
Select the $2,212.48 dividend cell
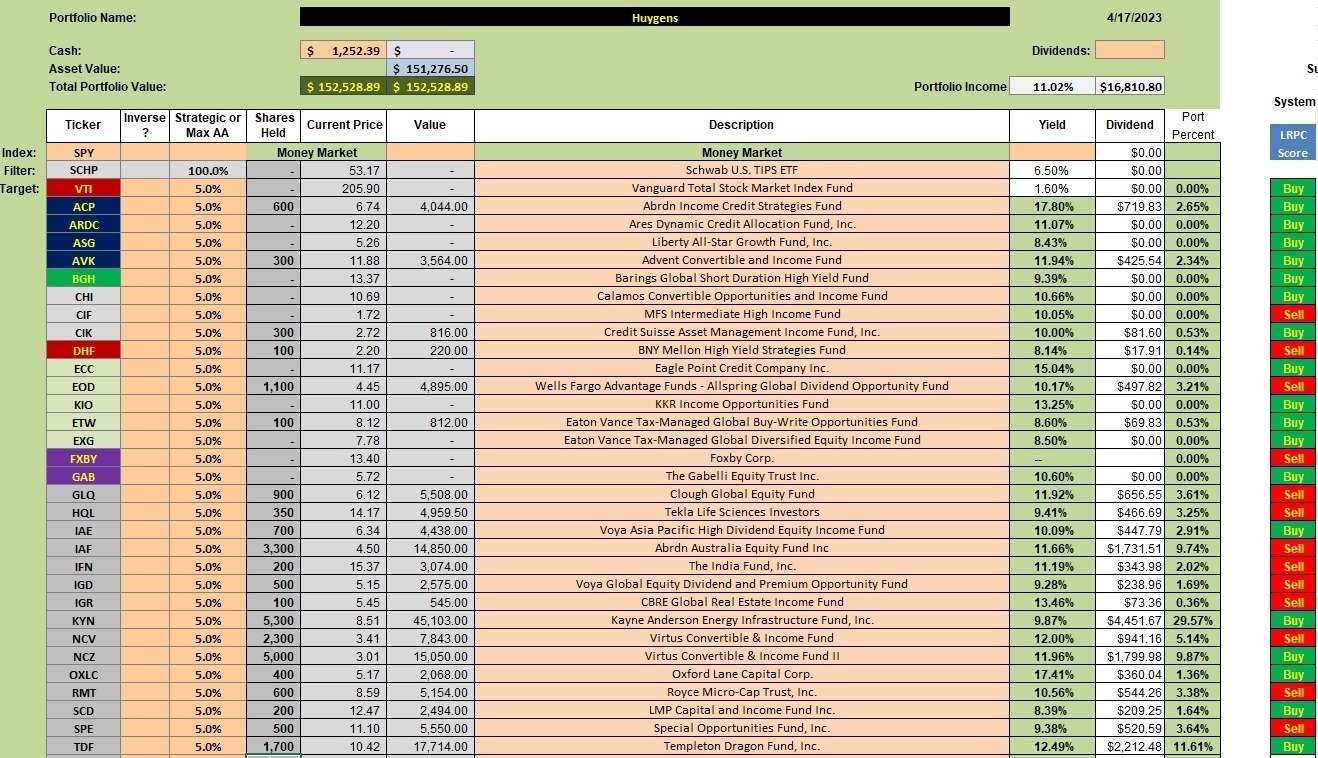1131,747
